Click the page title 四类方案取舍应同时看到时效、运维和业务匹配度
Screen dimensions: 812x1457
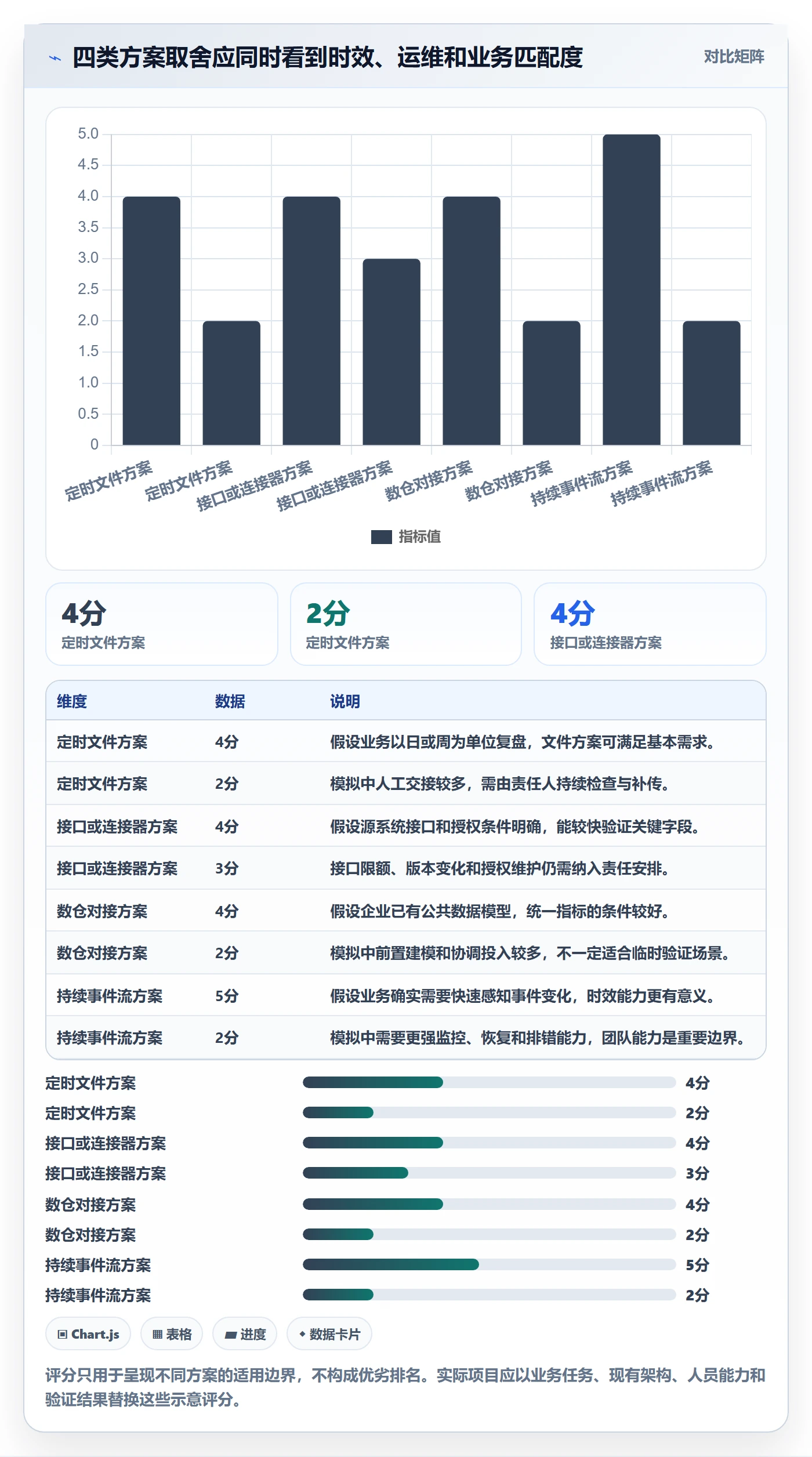tap(328, 57)
